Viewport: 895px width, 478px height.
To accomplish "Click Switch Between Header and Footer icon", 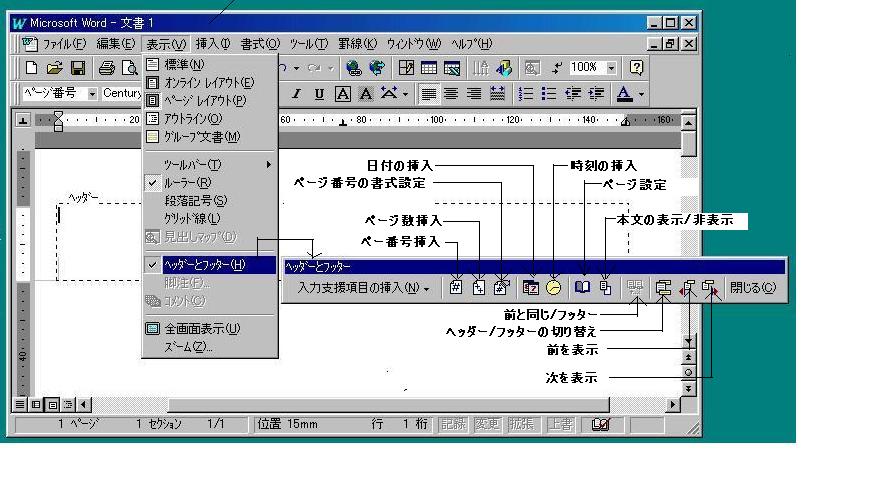I will point(663,288).
